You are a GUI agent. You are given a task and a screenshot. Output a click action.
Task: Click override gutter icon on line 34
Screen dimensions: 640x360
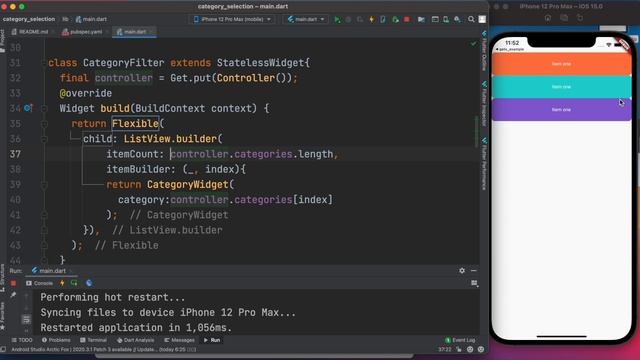click(28, 108)
